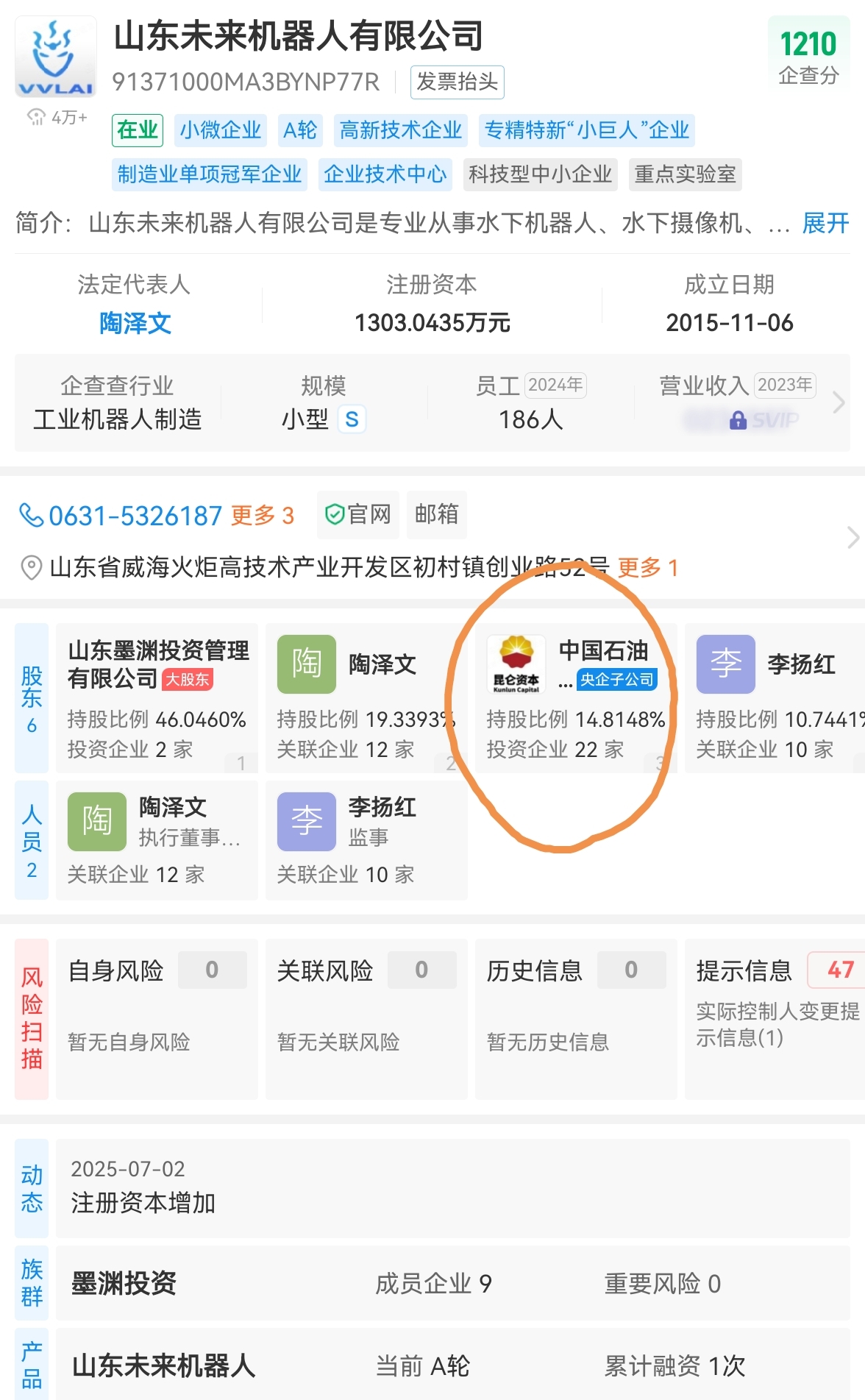Tap the green 陶 avatar in personnel row
Screen dimensions: 865x1400
(97, 822)
